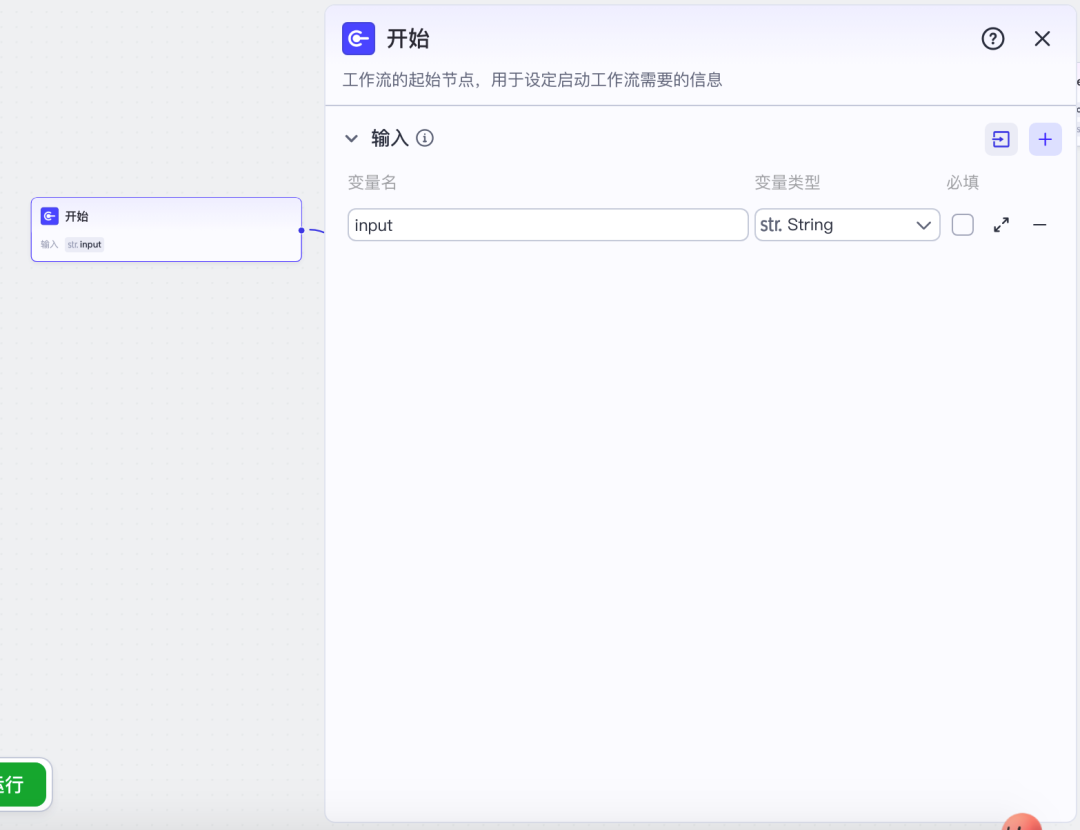Open the help icon in 开始 panel header

click(993, 39)
